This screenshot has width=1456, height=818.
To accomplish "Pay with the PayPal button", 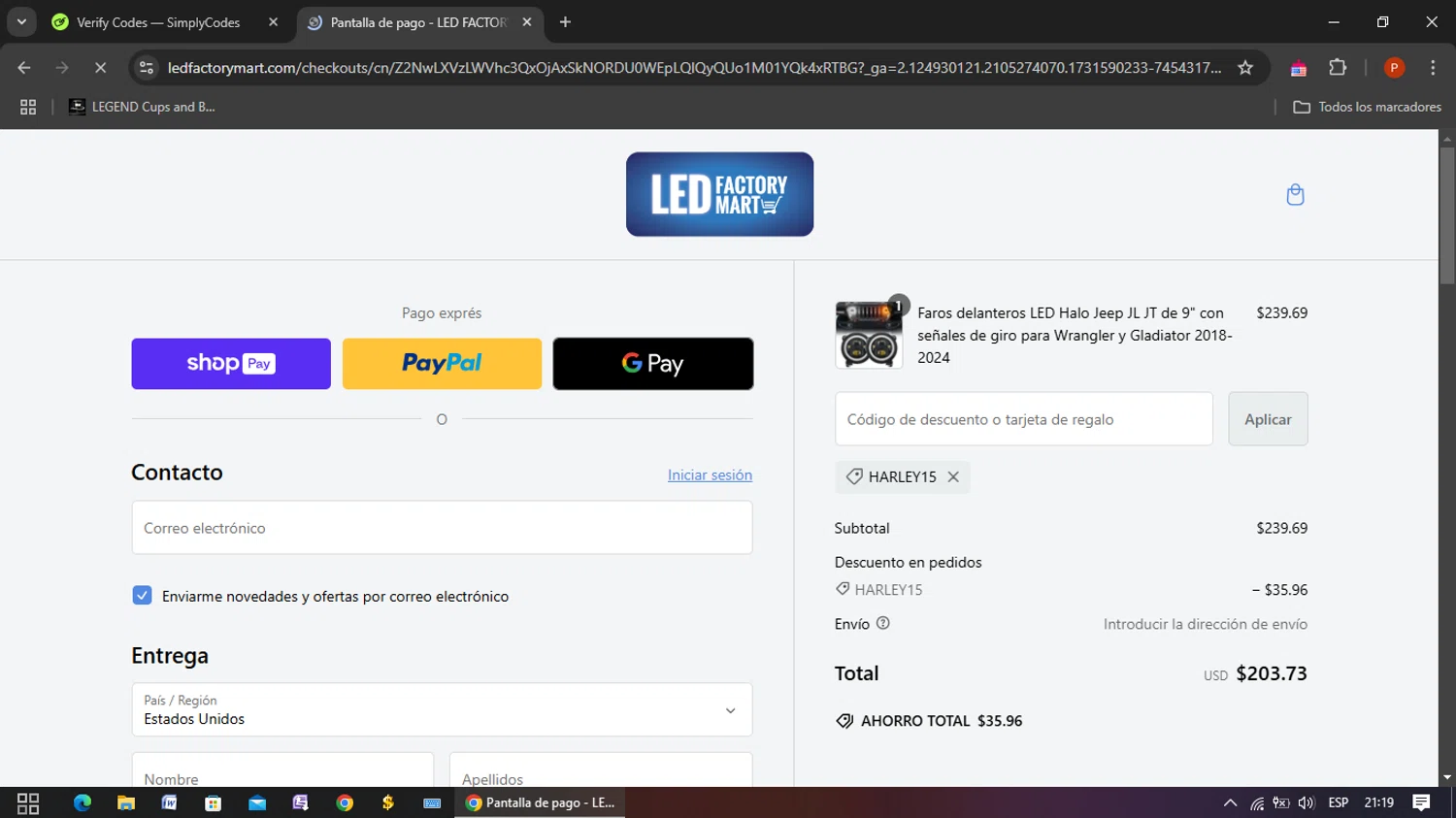I will coord(442,364).
